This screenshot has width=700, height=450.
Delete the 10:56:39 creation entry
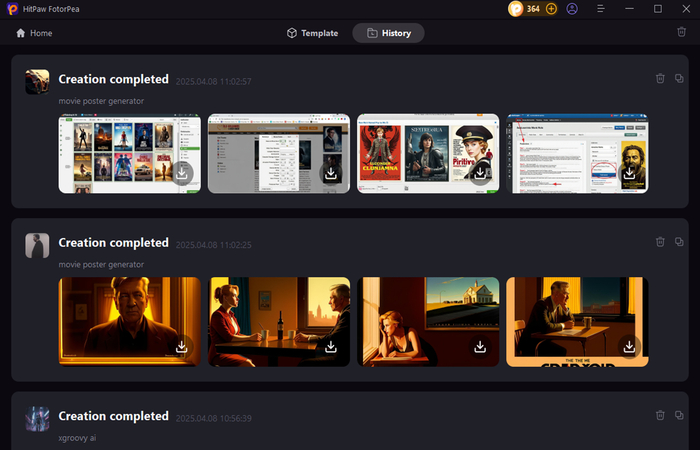[x=660, y=415]
